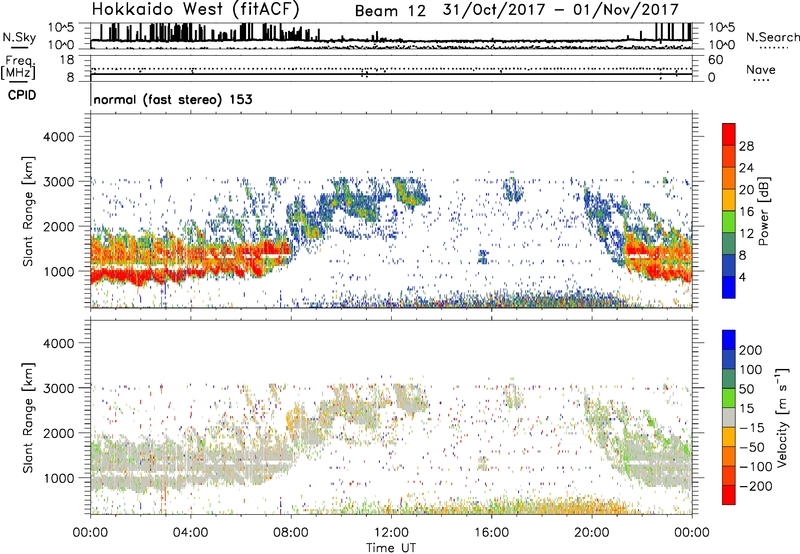The image size is (800, 554).
Task: Click the '20:00' time tick label
Action: 591,533
